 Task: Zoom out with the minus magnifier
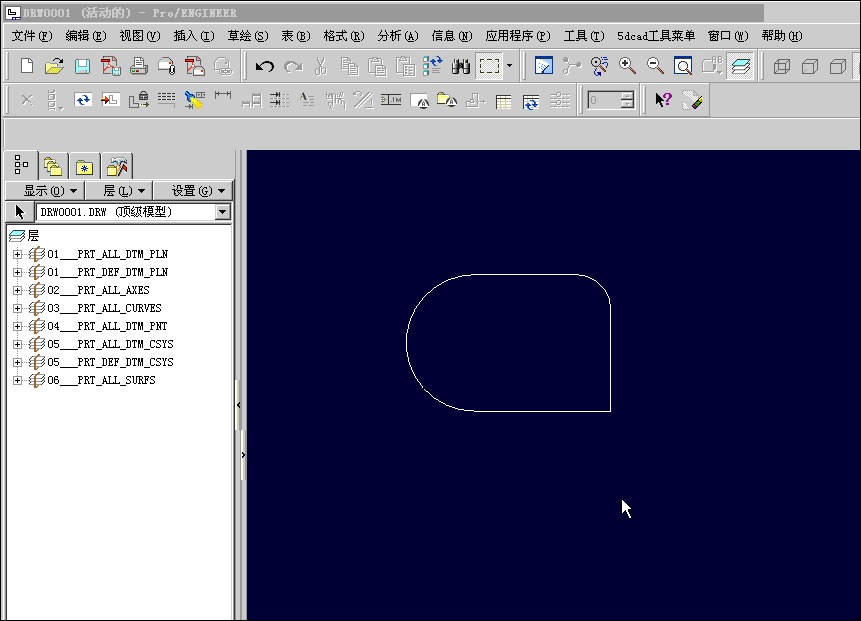pyautogui.click(x=655, y=66)
